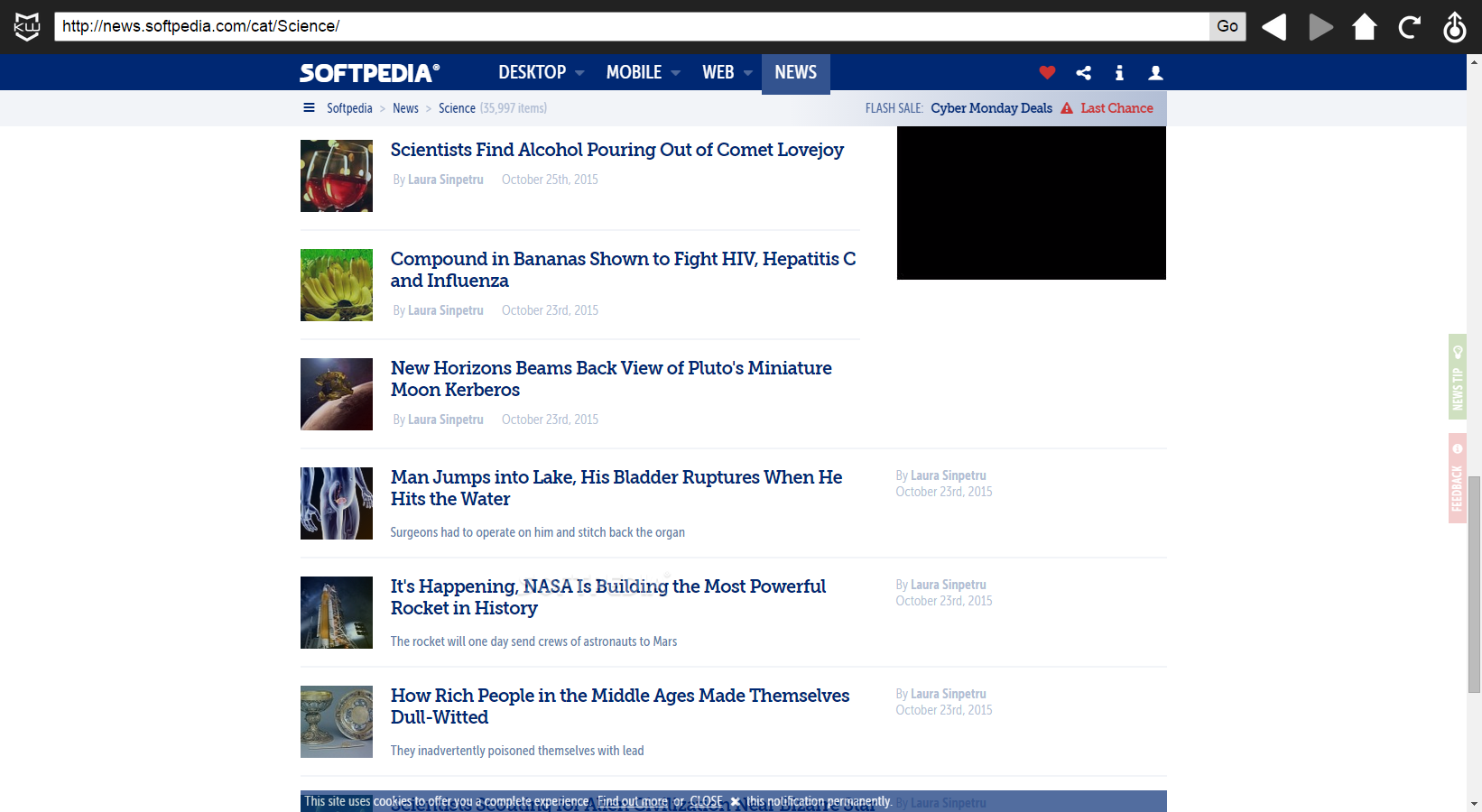Click the wine glass article thumbnail
This screenshot has height=812, width=1482.
(337, 176)
